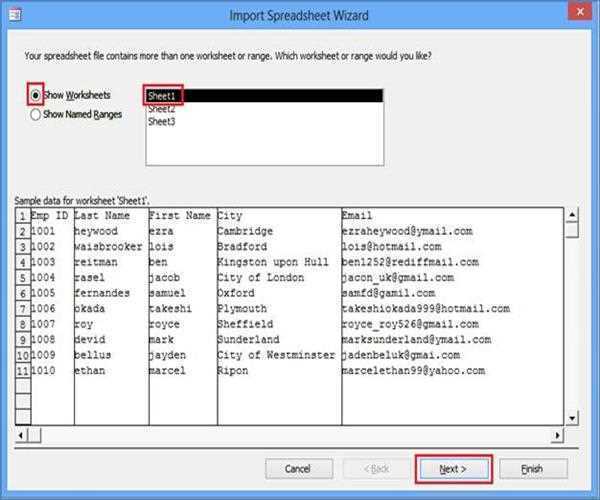Select the Cambridge cell in City column

click(x=245, y=231)
